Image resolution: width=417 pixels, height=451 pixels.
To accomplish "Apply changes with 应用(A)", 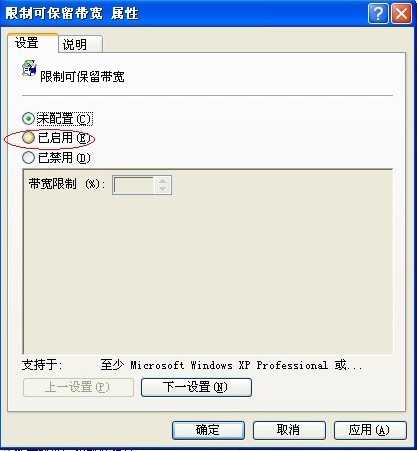I will pos(370,430).
